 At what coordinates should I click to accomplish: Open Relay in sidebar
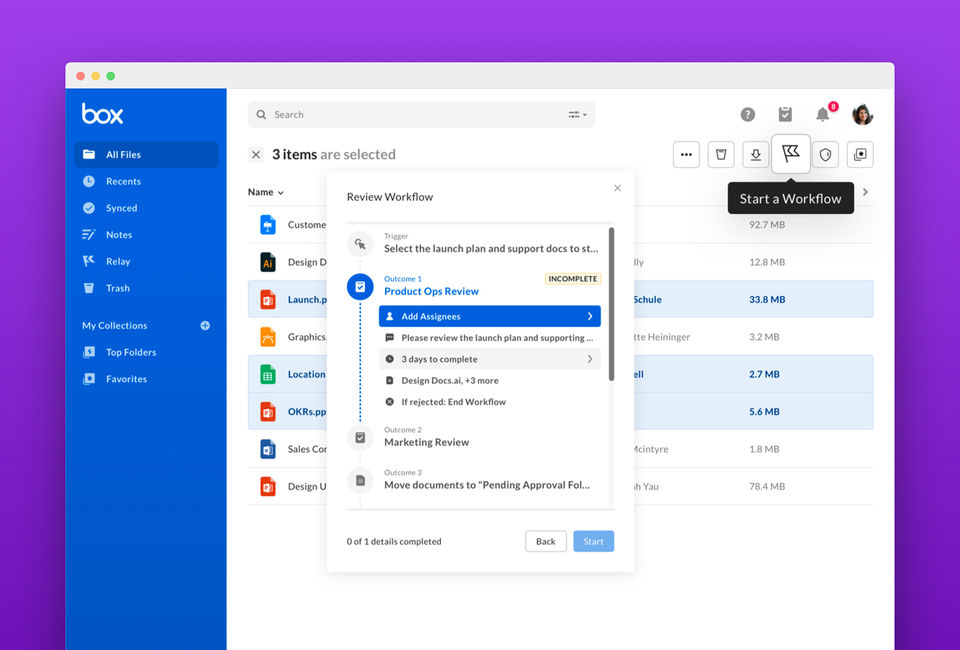tap(118, 261)
